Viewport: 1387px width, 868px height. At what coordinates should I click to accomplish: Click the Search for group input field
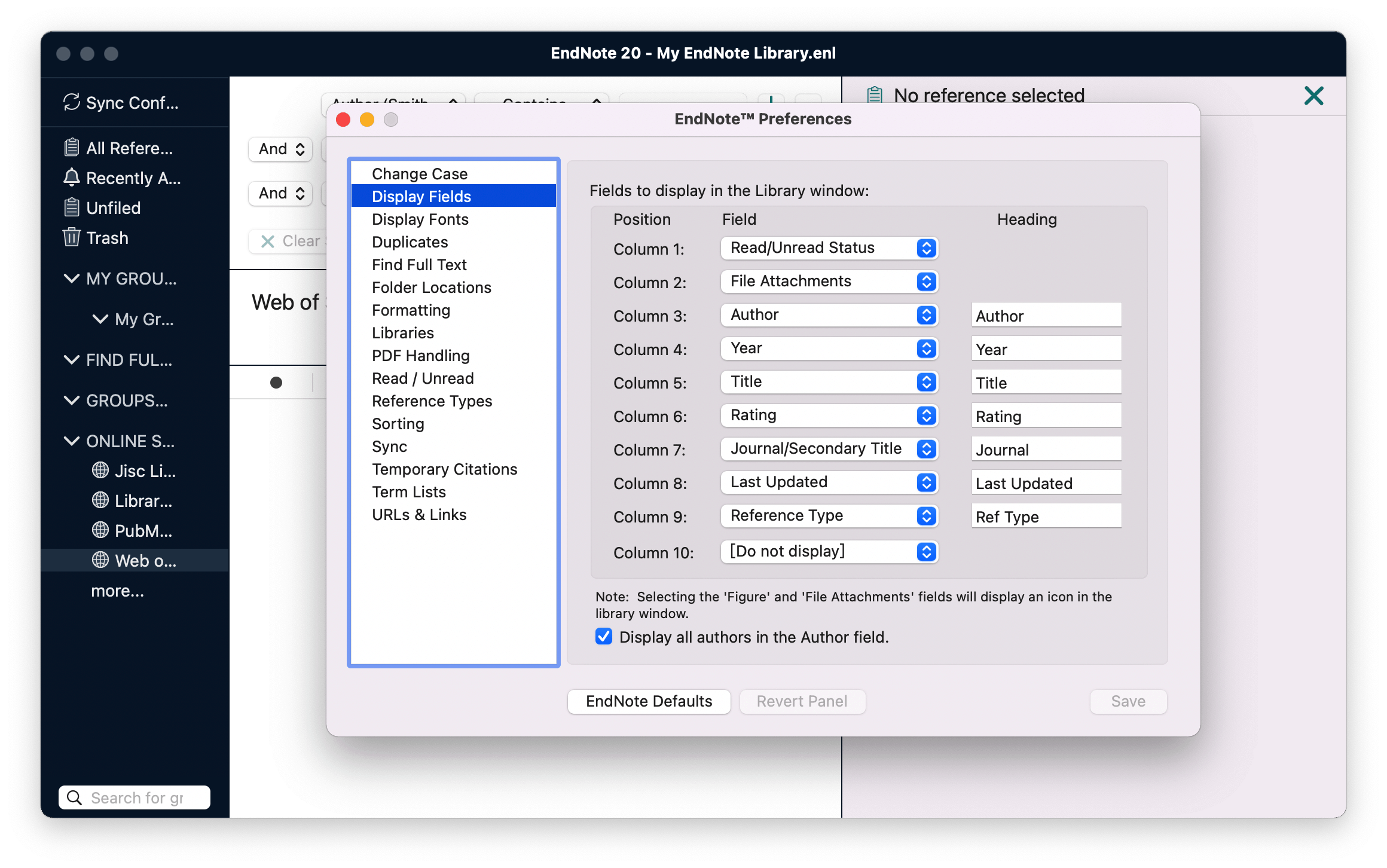[x=135, y=797]
